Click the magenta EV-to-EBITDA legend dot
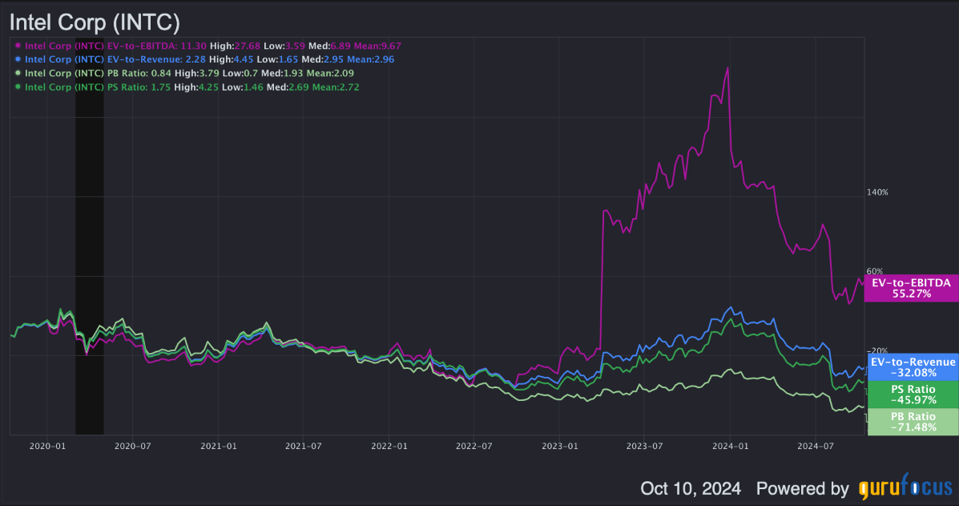This screenshot has height=506, width=959. [x=17, y=45]
